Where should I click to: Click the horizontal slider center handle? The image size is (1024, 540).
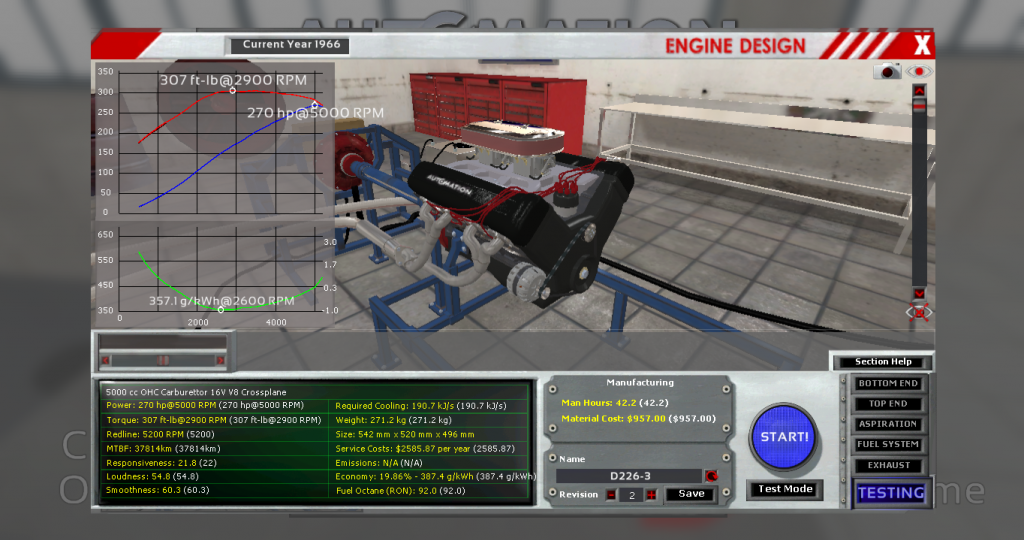163,360
